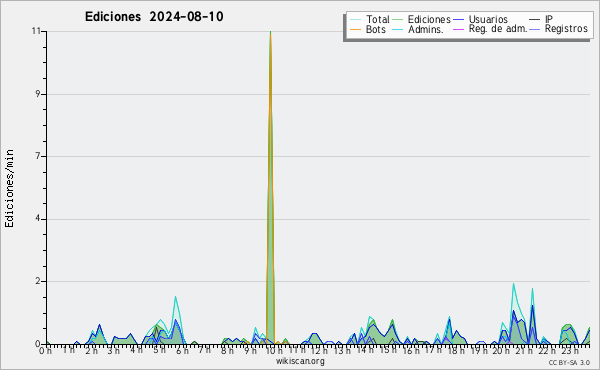This screenshot has width=600, height=370.
Task: Click the y-axis value 2
Action: tap(38, 281)
